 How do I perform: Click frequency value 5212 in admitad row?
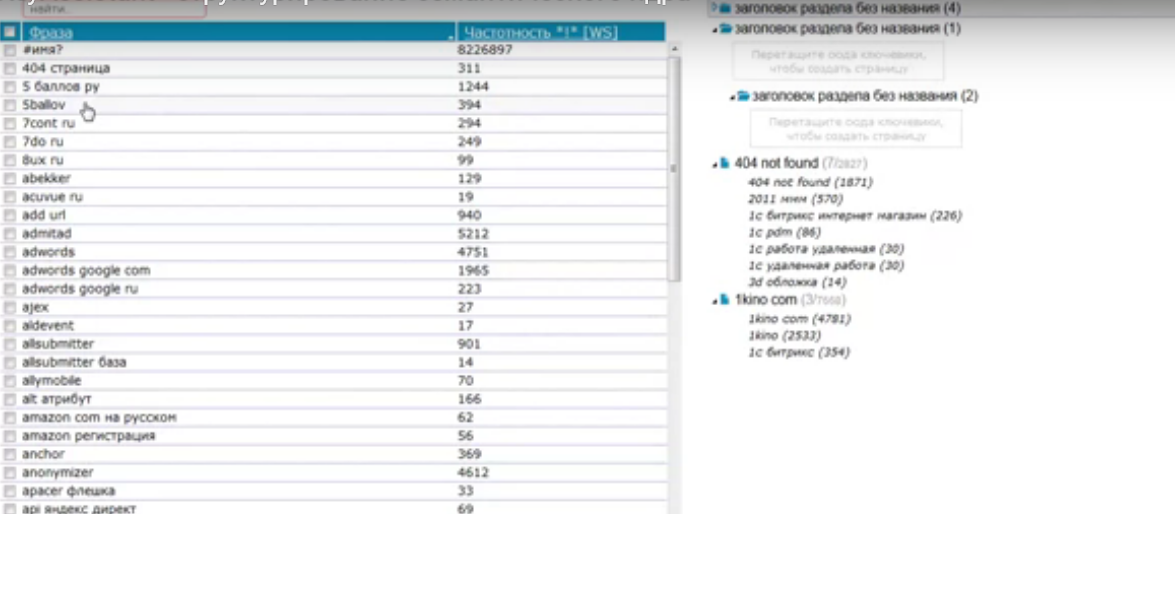pos(473,234)
